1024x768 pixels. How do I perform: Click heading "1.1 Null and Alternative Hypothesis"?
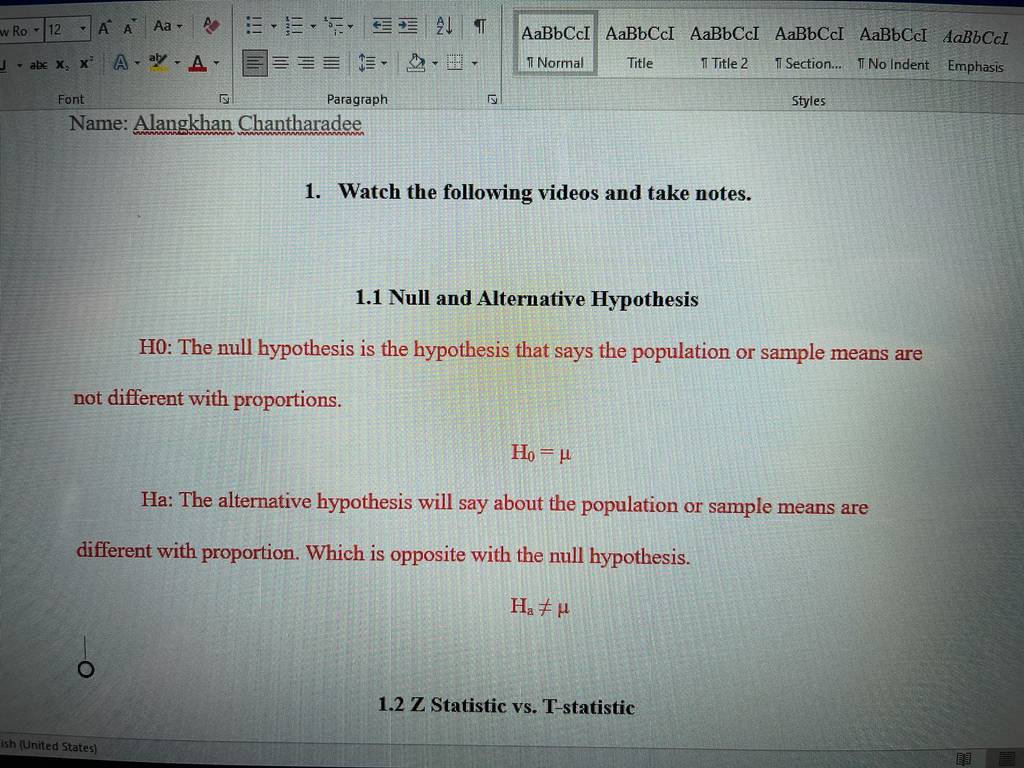(526, 298)
